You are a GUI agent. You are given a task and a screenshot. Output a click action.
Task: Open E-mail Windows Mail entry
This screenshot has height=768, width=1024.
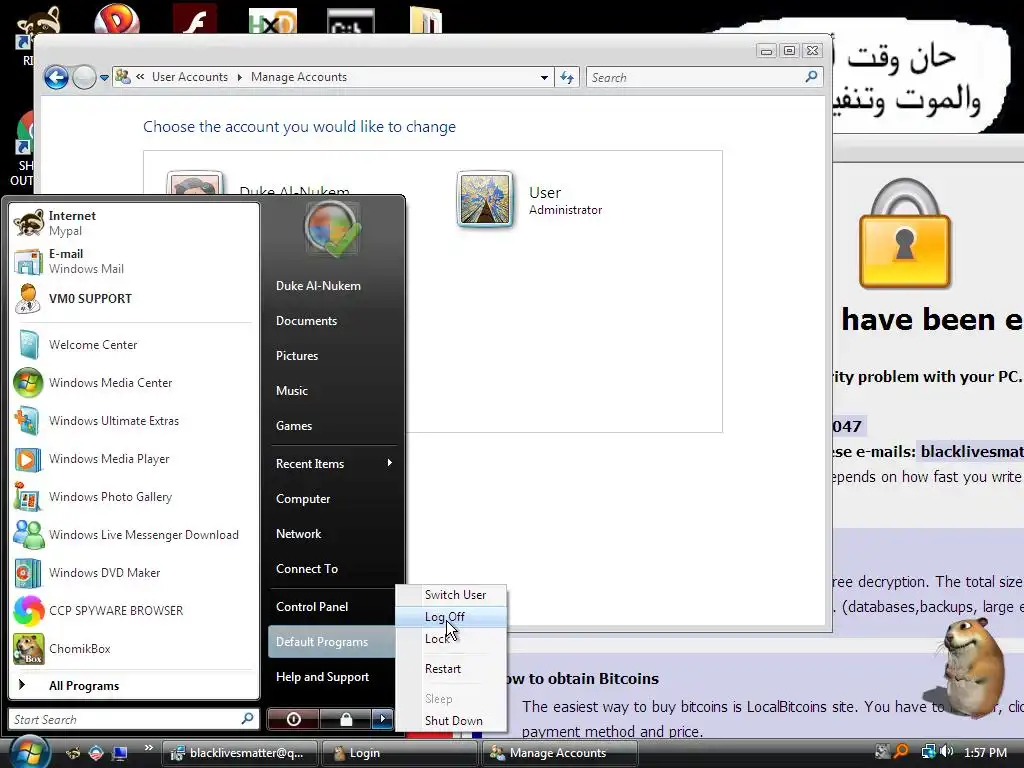tap(134, 261)
